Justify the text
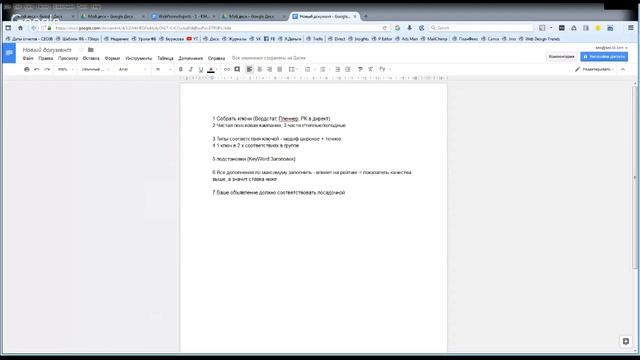Viewport: 640px width, 360px height. coord(280,69)
